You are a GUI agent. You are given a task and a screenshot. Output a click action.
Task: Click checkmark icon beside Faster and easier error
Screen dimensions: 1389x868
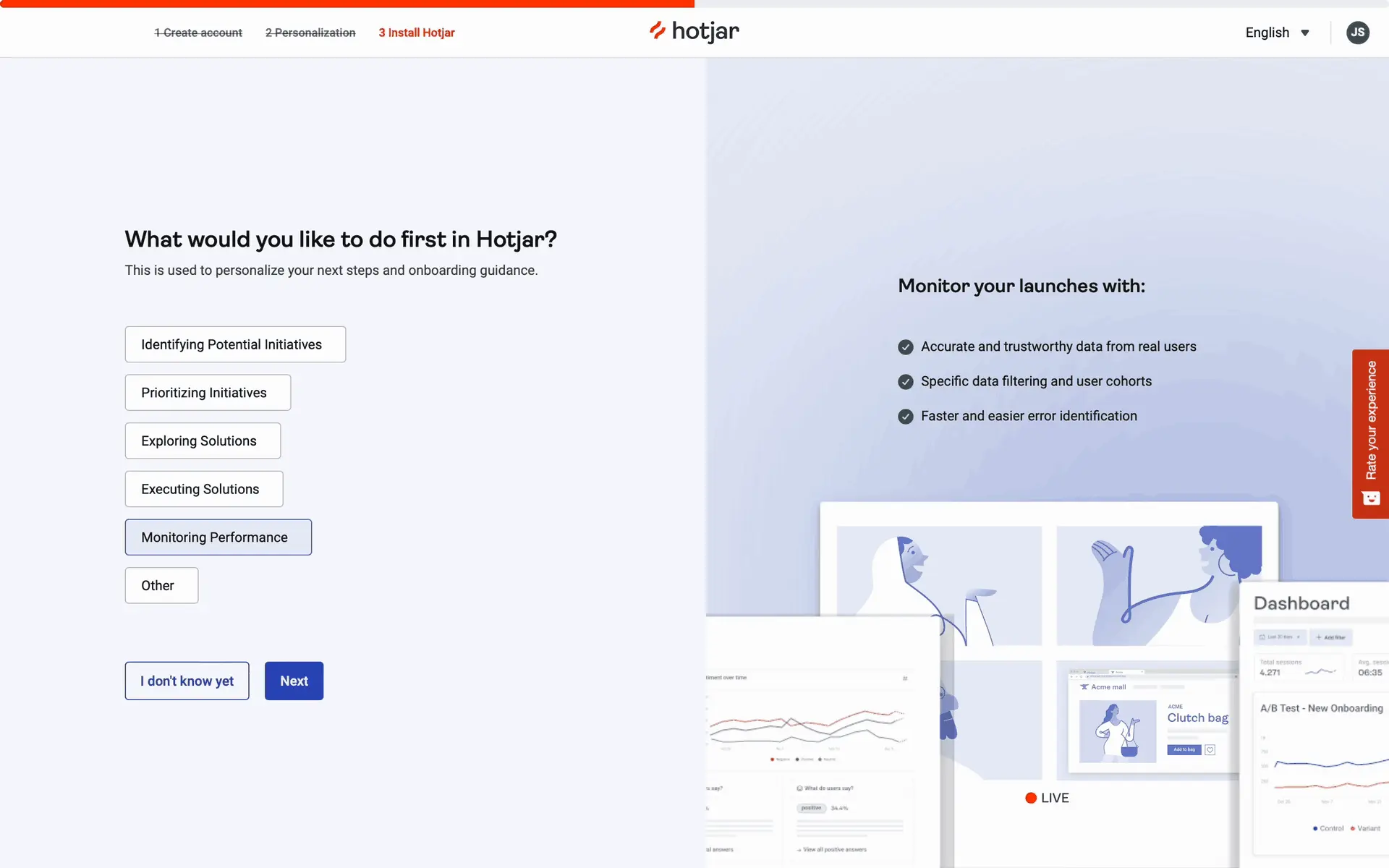click(x=905, y=417)
